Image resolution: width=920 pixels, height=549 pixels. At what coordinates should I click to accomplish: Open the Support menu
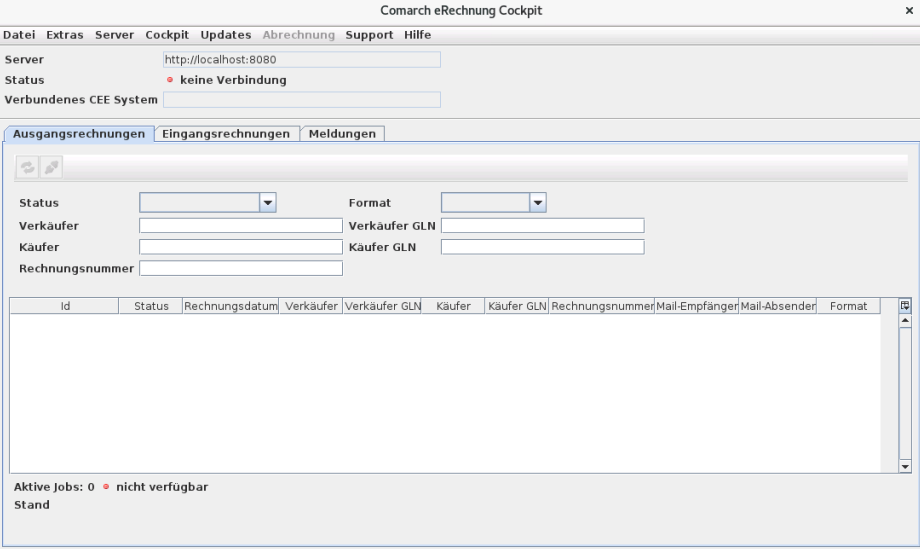pos(369,35)
